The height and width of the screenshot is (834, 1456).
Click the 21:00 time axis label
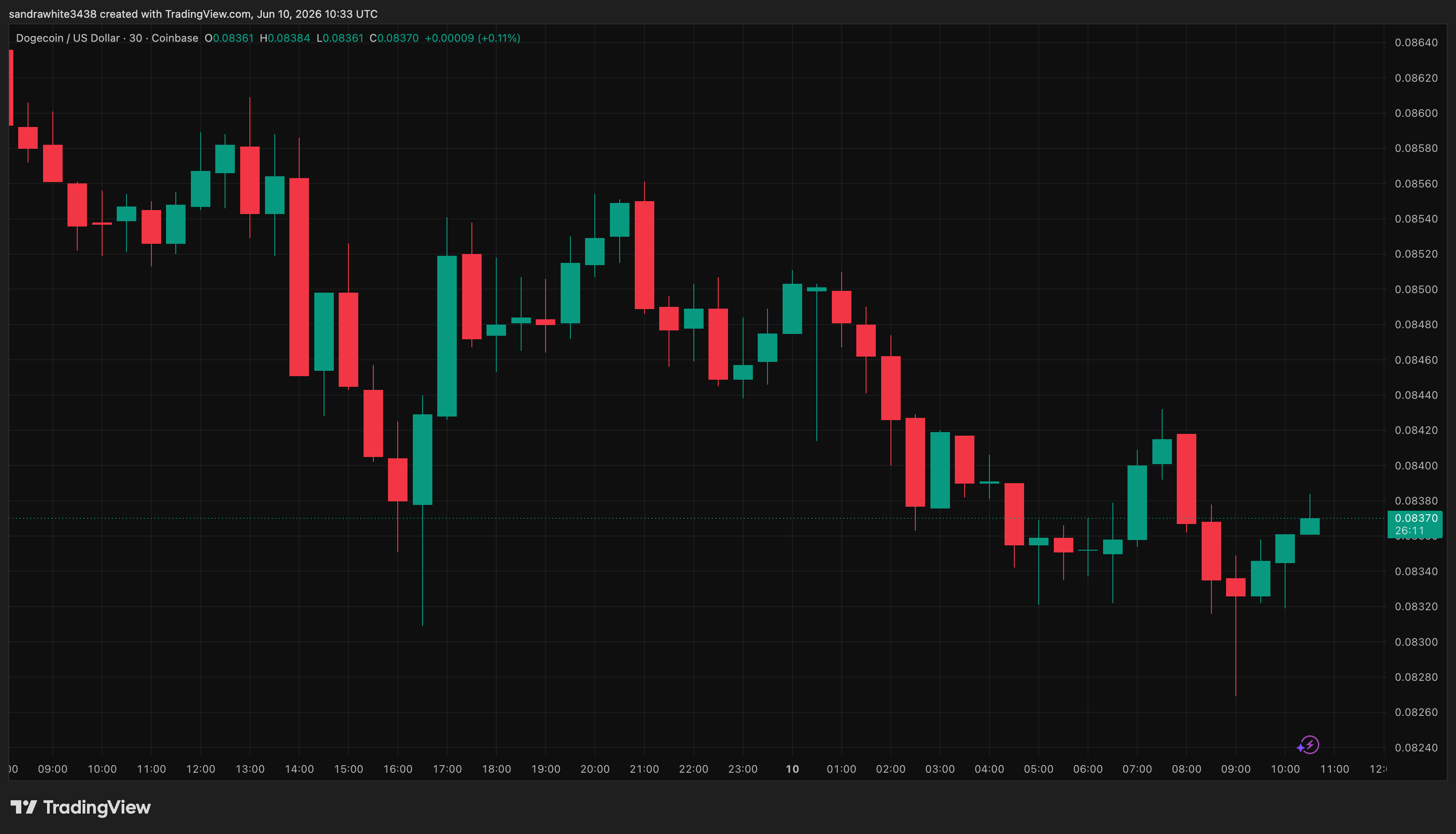[x=644, y=769]
